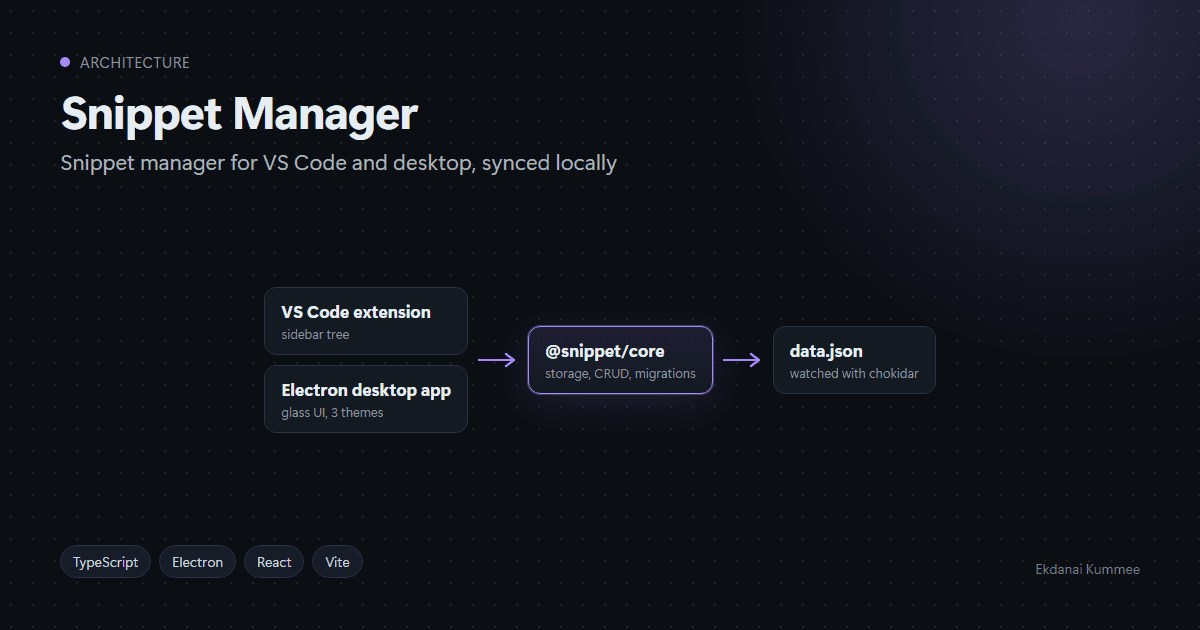The height and width of the screenshot is (630, 1200).
Task: Click the author name Ekdanai Kummee
Action: pos(1087,569)
